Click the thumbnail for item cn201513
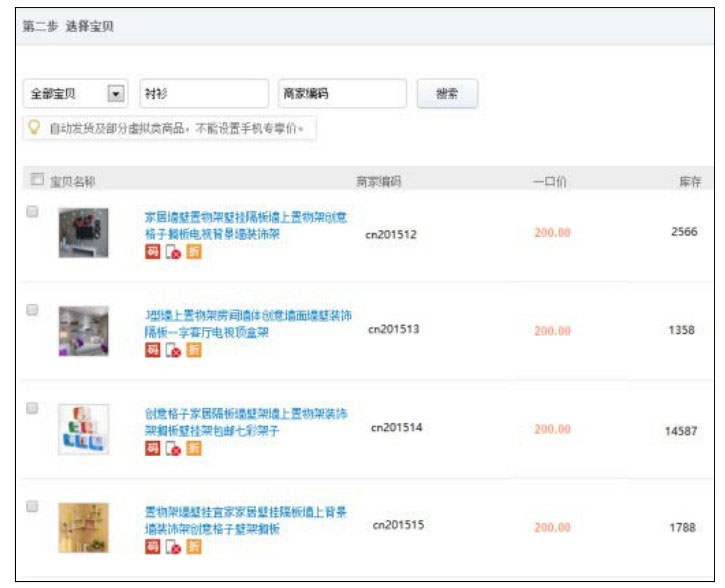Viewport: 725px width, 588px height. point(84,331)
